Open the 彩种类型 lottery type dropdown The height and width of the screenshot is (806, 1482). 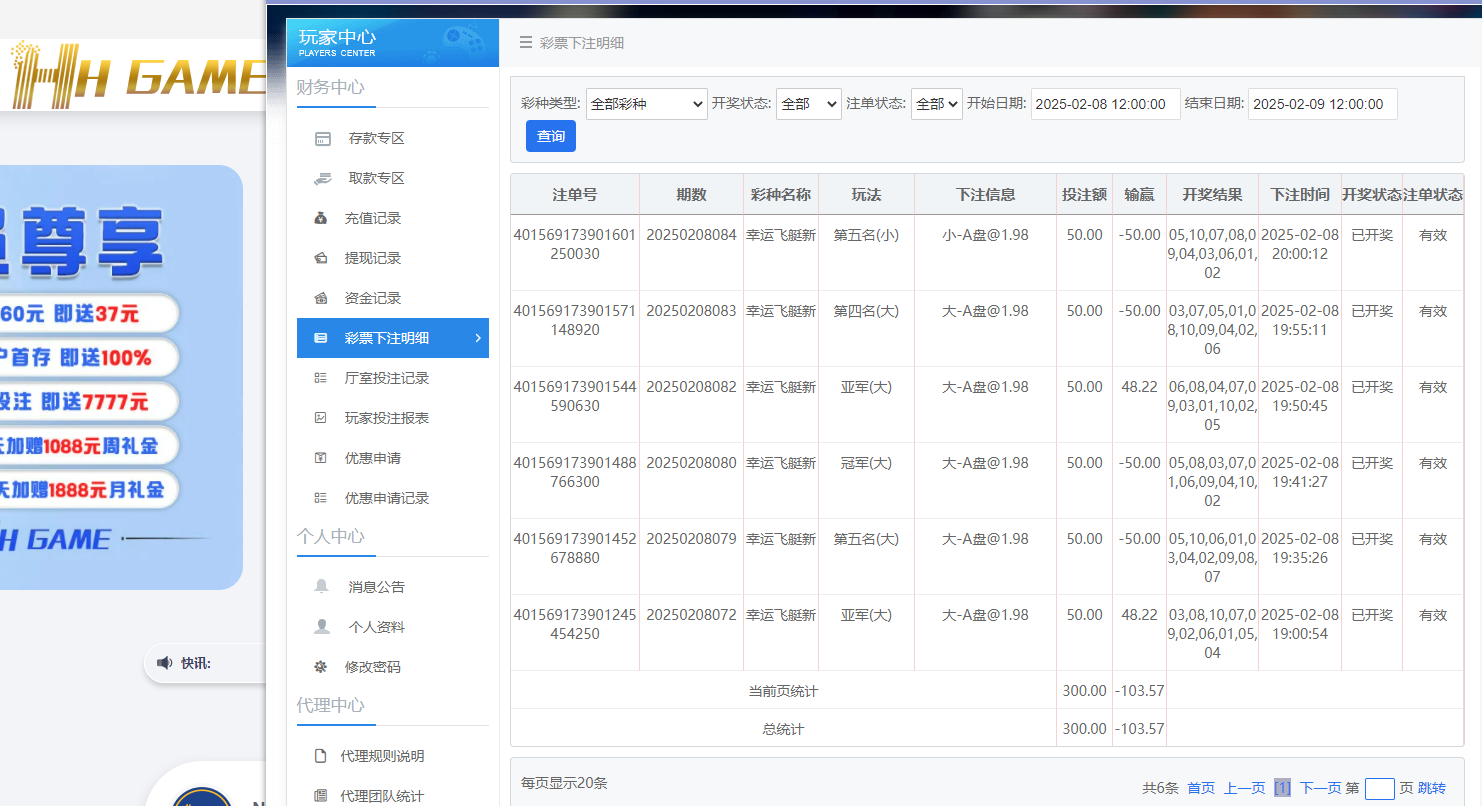pos(646,103)
